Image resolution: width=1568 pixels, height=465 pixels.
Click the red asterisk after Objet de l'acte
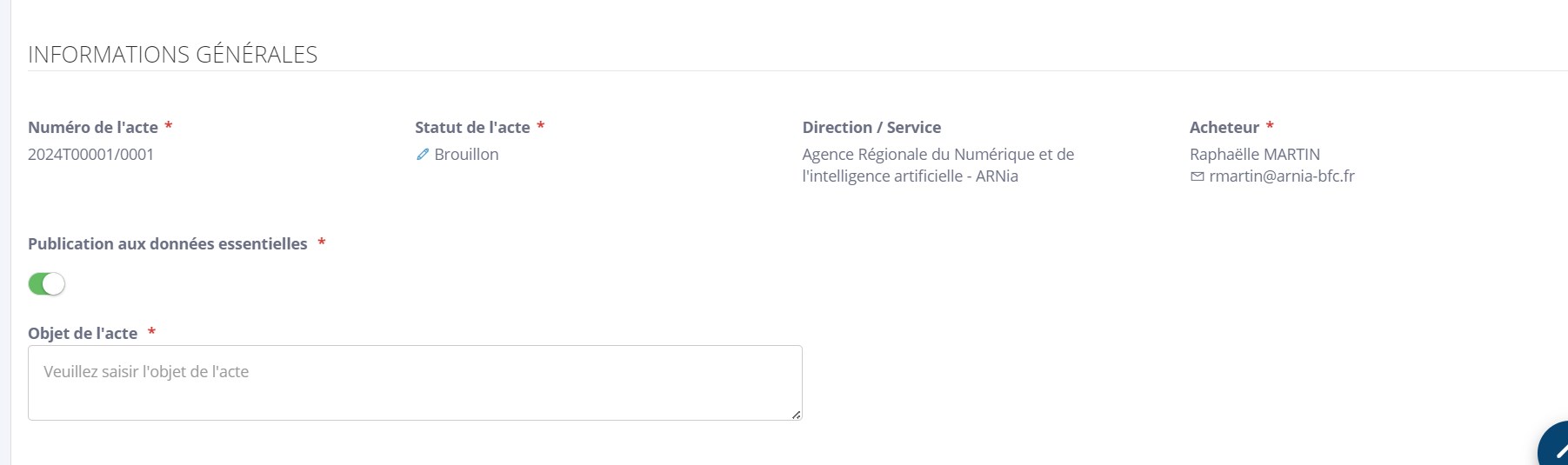pyautogui.click(x=151, y=332)
